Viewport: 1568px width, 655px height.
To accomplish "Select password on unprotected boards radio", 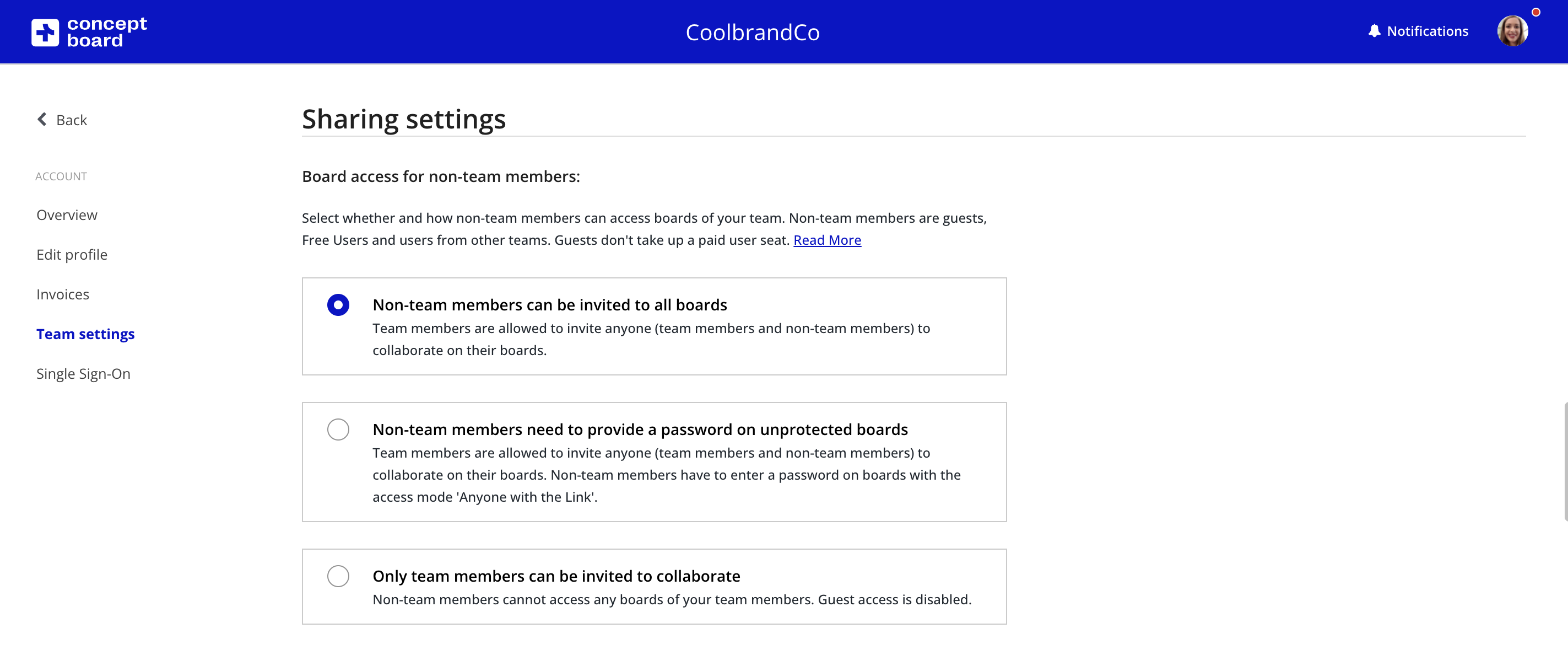I will [338, 429].
